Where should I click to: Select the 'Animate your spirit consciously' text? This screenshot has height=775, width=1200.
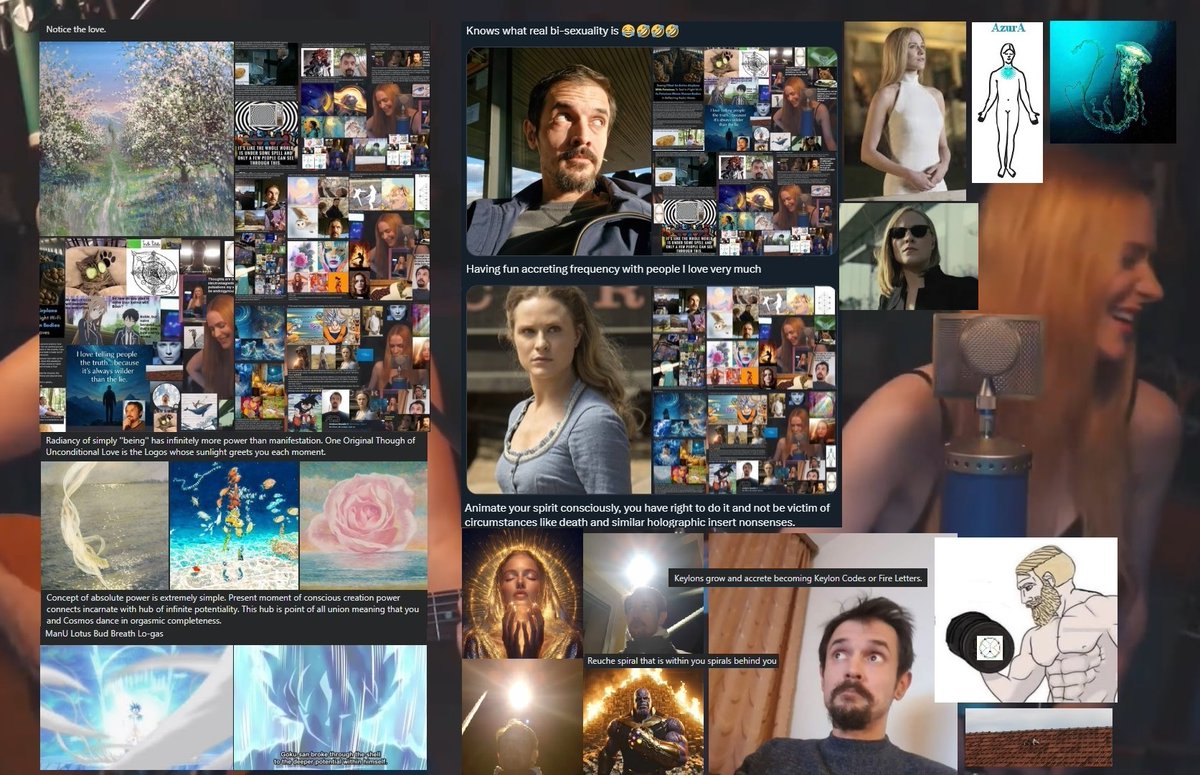646,515
